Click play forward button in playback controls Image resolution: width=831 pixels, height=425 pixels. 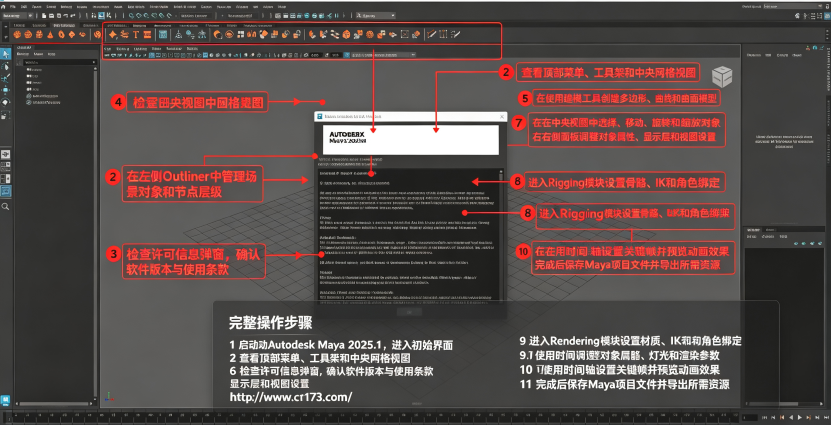click(801, 418)
